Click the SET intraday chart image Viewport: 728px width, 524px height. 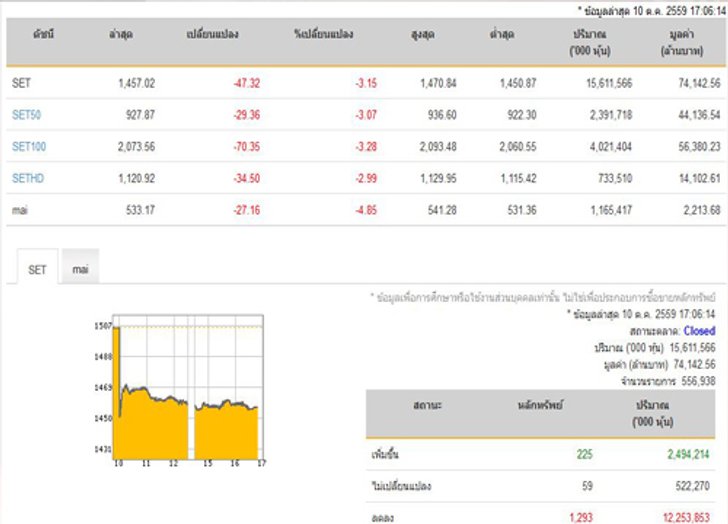click(180, 390)
